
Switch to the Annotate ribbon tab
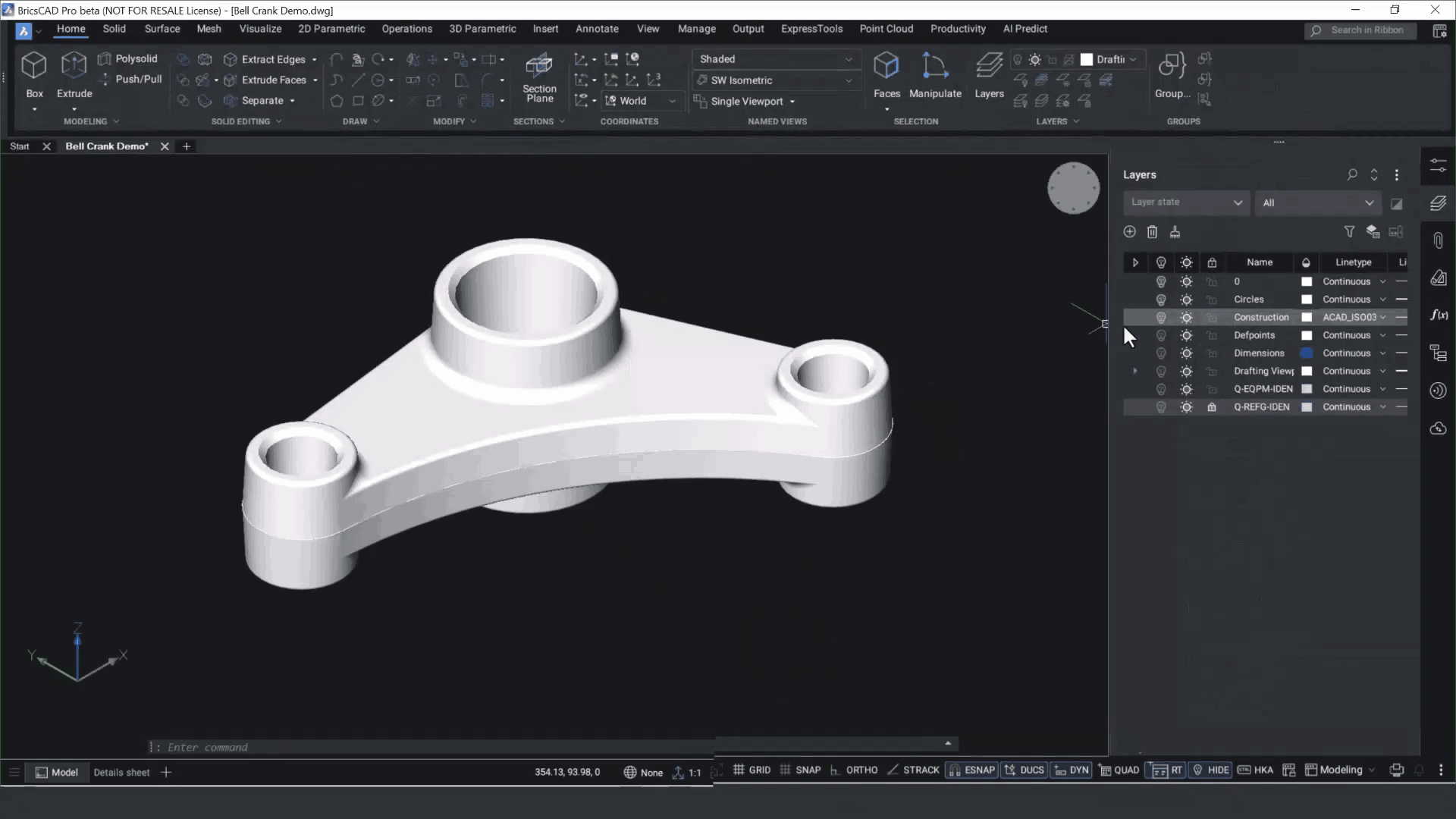point(597,29)
